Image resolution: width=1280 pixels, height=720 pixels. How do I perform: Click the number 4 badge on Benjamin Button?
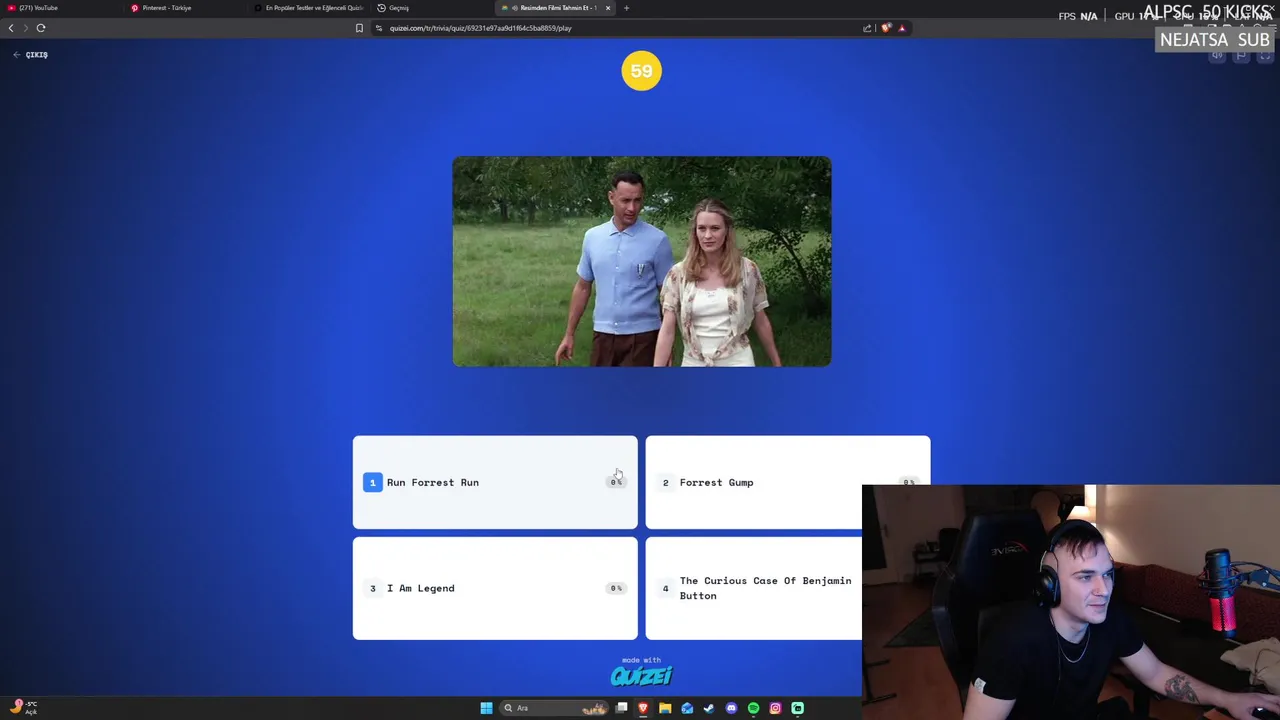665,589
